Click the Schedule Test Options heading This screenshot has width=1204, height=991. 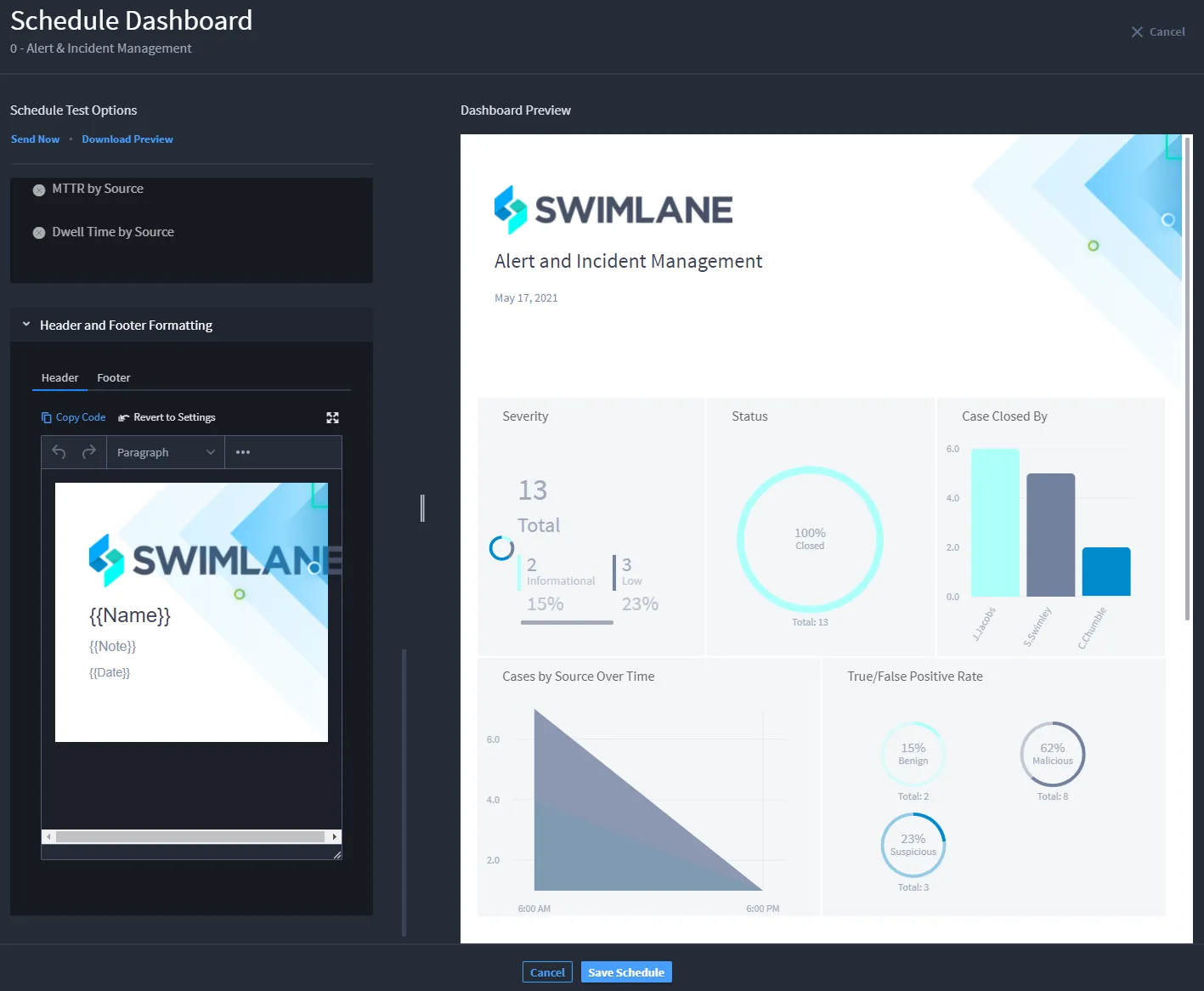click(74, 110)
